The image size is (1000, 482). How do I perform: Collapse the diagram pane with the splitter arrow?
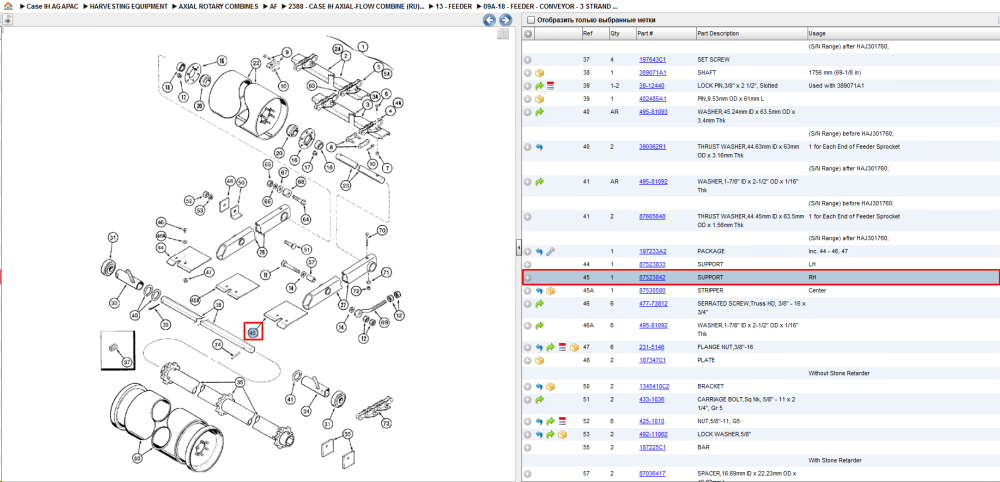pos(518,247)
